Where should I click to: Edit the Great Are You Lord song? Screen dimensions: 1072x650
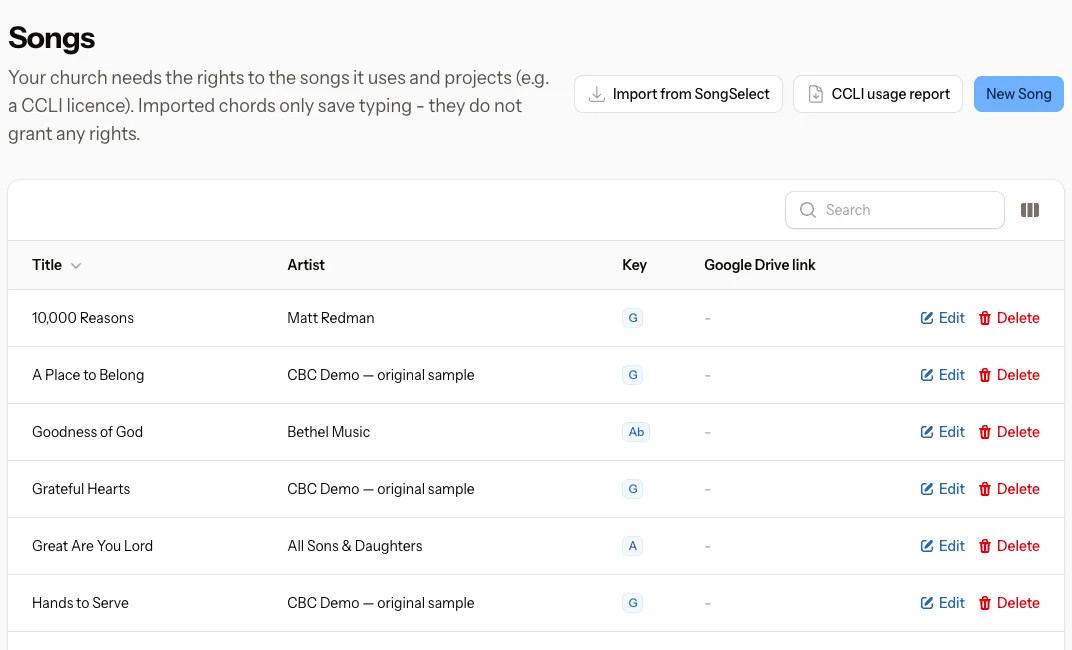[942, 546]
